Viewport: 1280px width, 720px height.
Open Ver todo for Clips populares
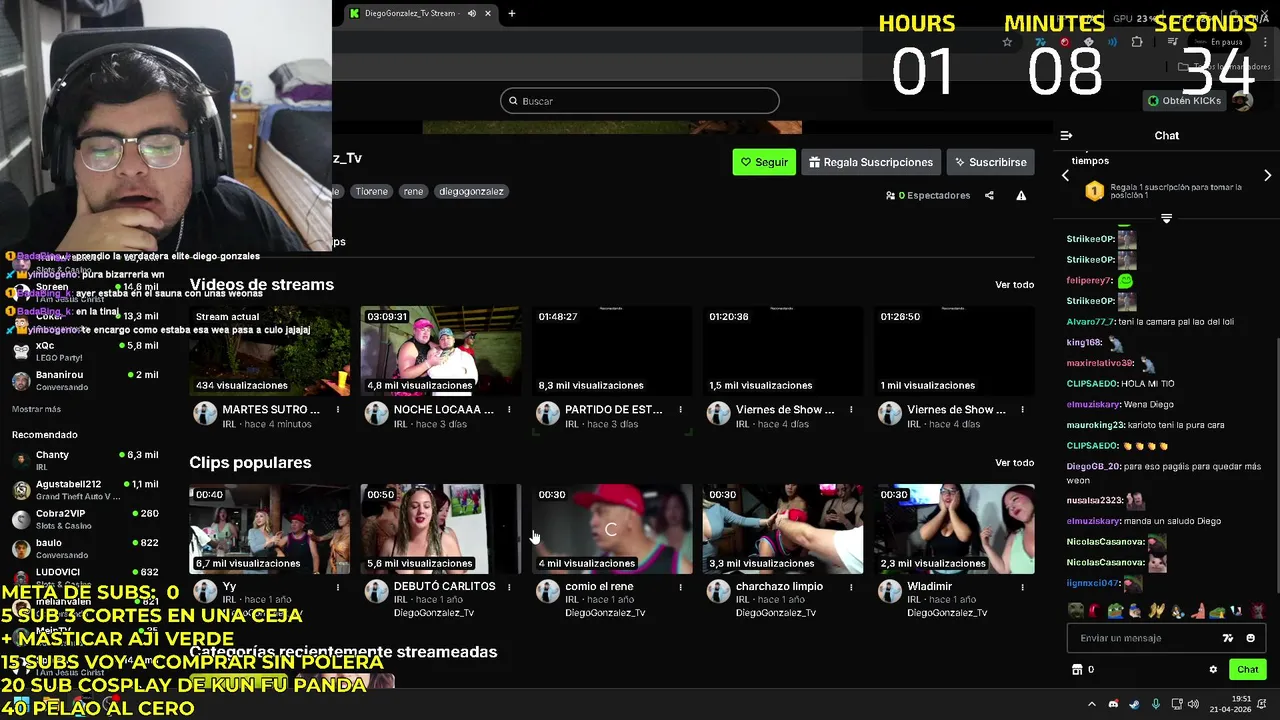[1014, 463]
